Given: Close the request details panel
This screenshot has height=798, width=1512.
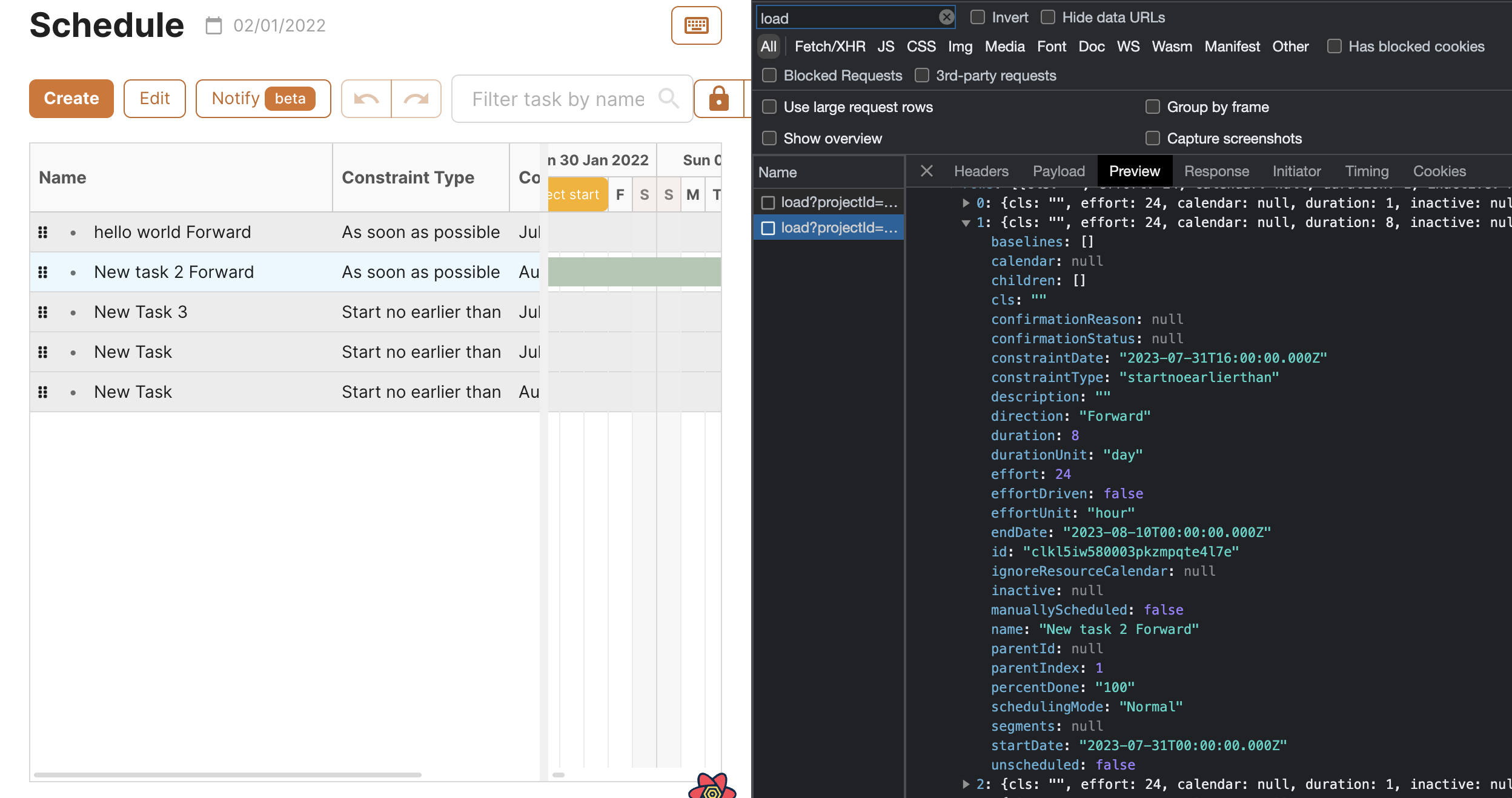Looking at the screenshot, I should (926, 171).
